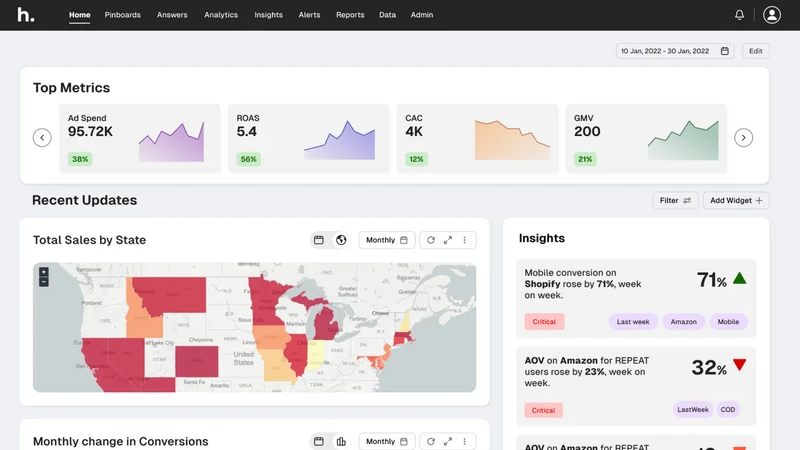Image resolution: width=800 pixels, height=450 pixels.
Task: Click the Amazon tag
Action: [683, 321]
